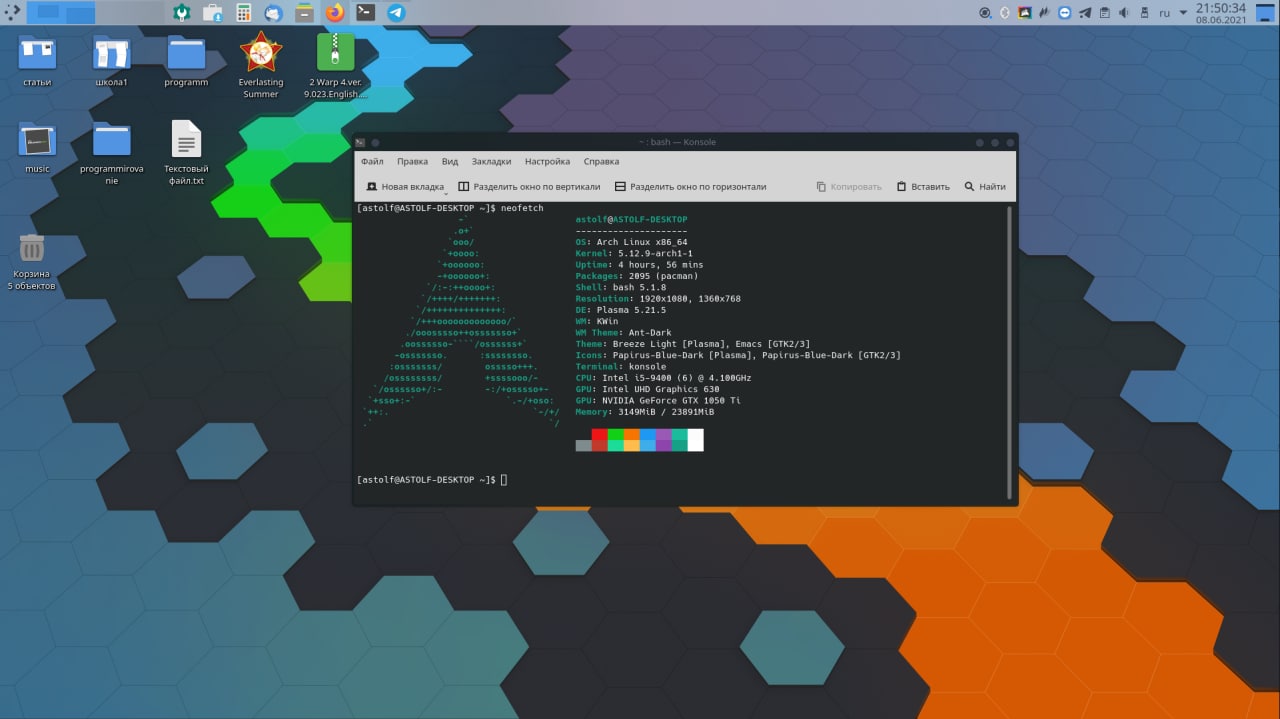1280x719 pixels.
Task: Select the школа1 folder on desktop
Action: (111, 61)
